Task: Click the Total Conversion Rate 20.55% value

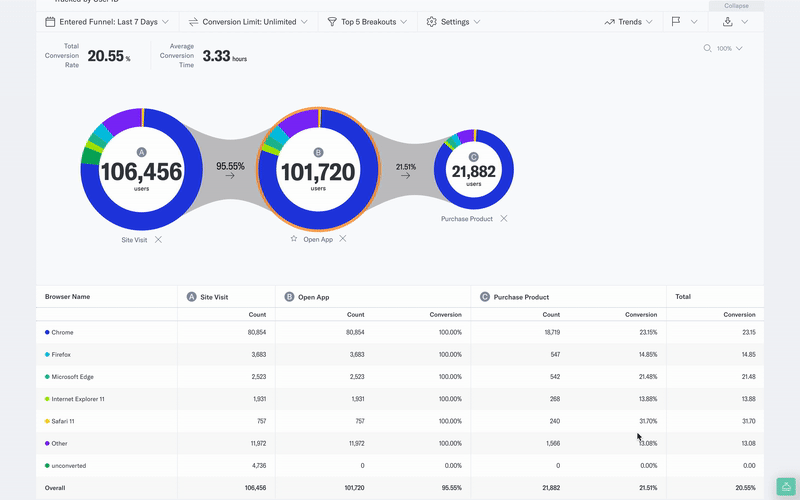Action: (109, 56)
